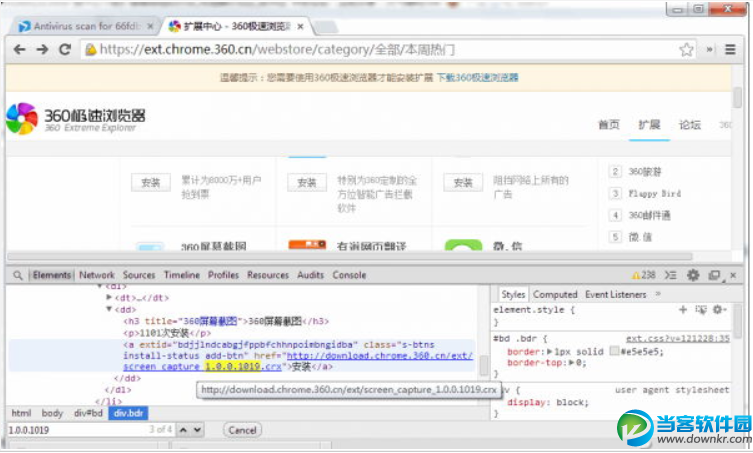Go back with the browser back arrow
Screen dimensions: 753x453
(x=19, y=49)
